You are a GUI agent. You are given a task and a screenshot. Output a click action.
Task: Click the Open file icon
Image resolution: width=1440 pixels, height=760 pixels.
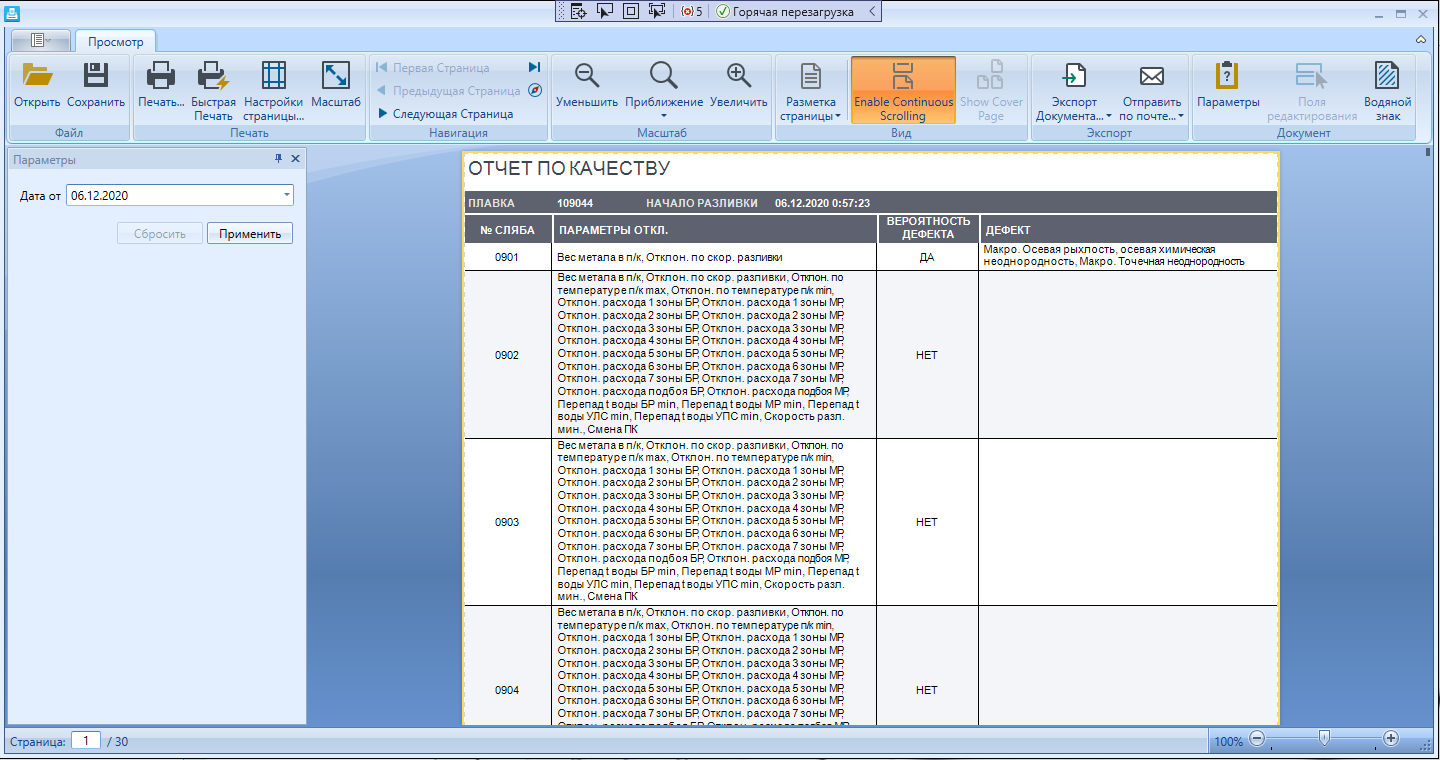pyautogui.click(x=37, y=76)
